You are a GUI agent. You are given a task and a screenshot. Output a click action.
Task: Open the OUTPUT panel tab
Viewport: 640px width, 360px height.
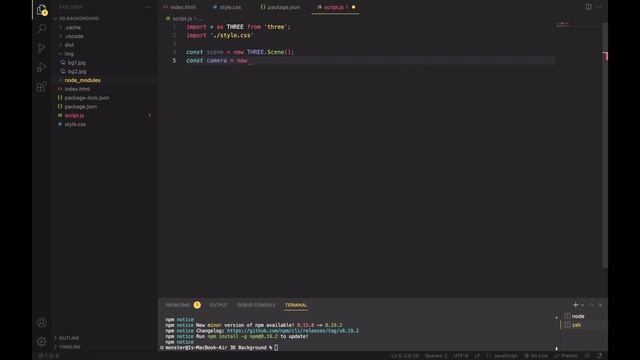pyautogui.click(x=218, y=305)
